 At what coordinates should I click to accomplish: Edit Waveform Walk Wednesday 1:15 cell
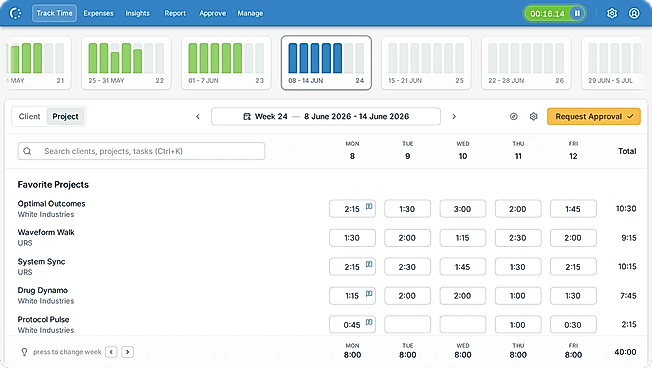[462, 238]
